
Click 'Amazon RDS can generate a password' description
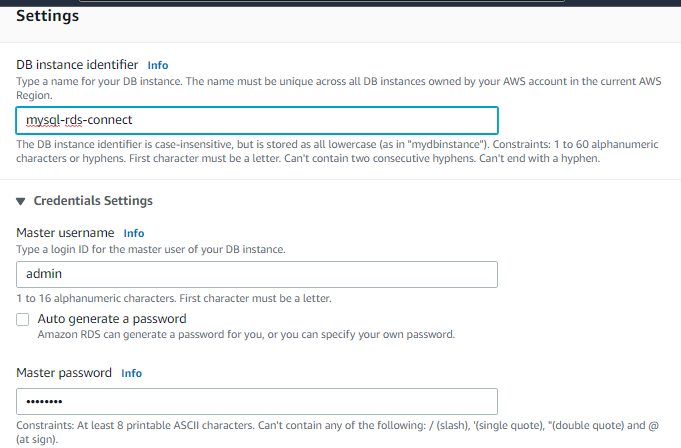click(x=246, y=335)
